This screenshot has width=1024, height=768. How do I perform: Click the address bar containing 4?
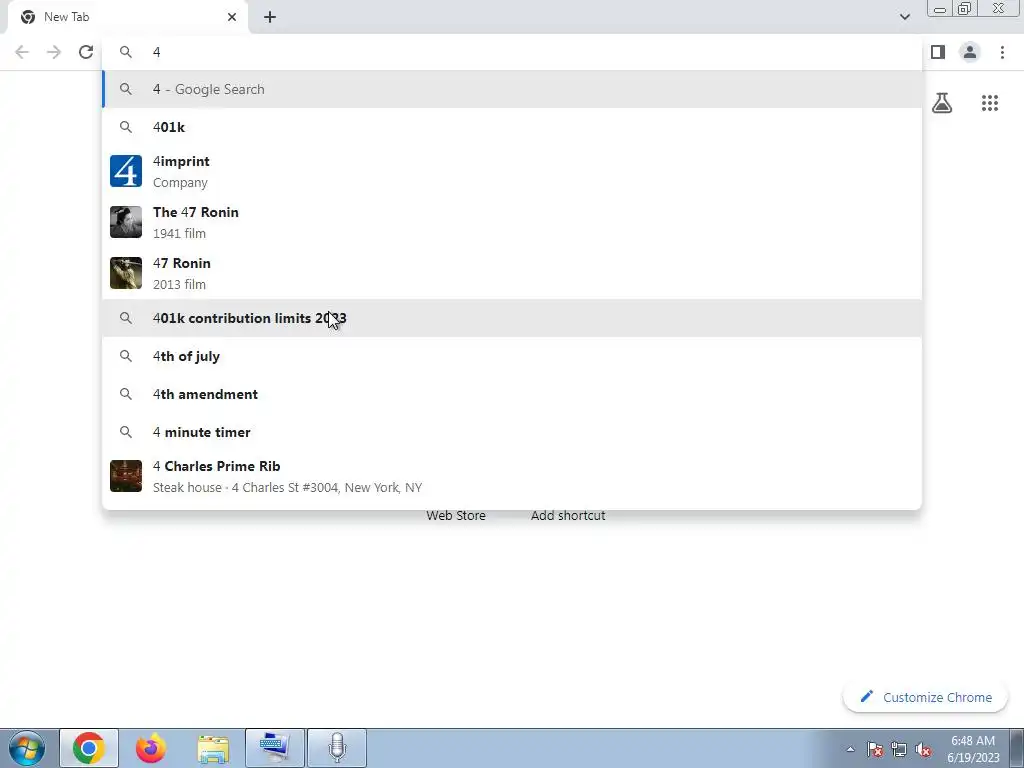[x=512, y=52]
